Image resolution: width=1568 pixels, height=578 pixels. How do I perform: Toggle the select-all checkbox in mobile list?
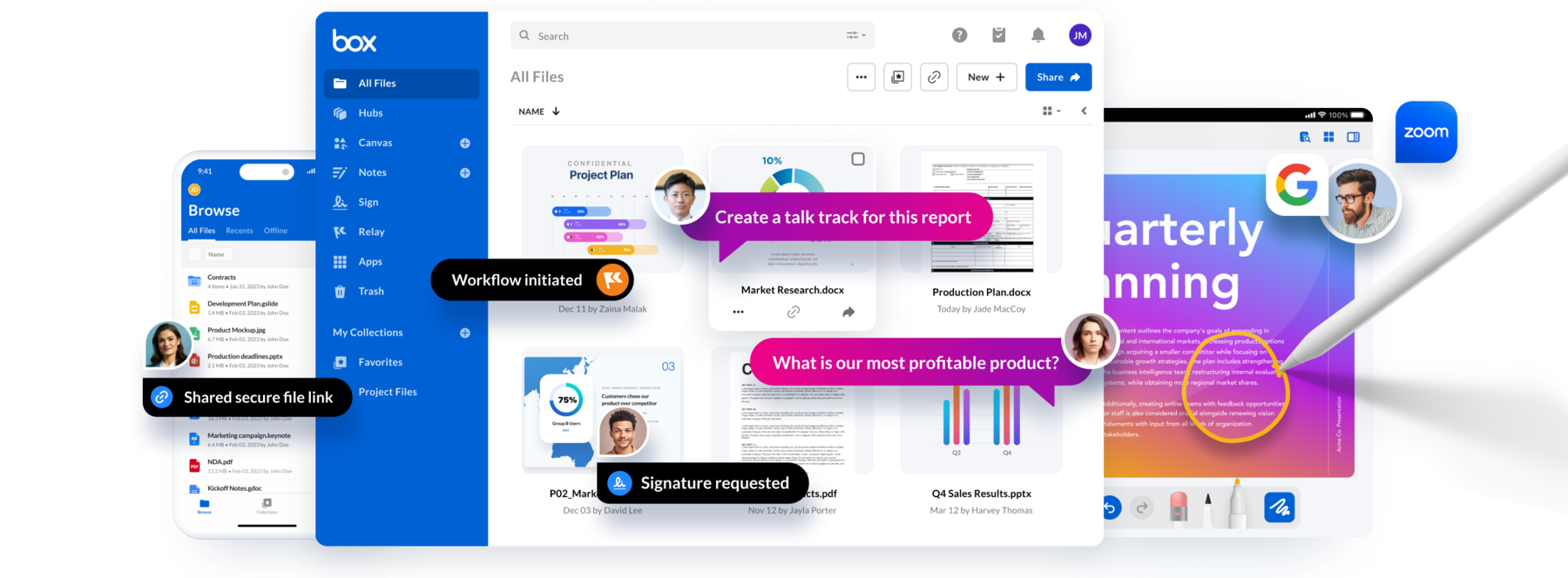[194, 254]
